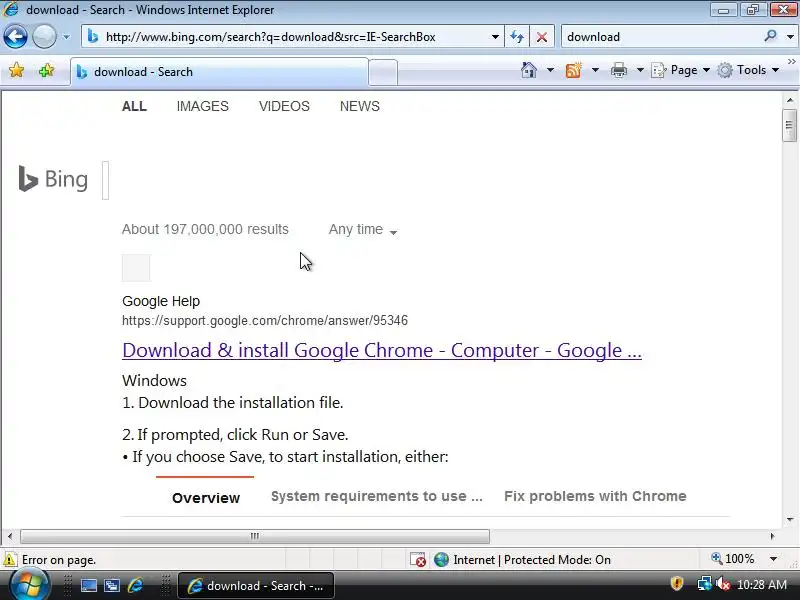Expand the zoom level dropdown arrow

click(773, 559)
